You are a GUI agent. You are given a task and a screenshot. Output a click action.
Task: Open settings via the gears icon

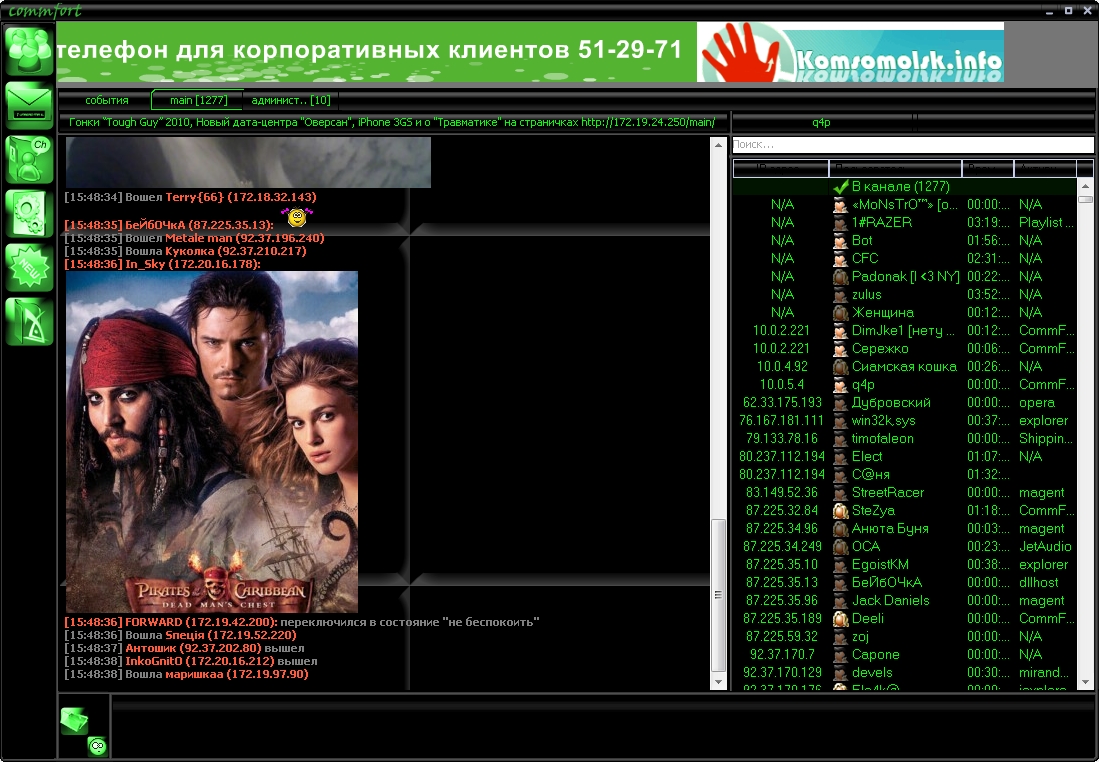(29, 213)
